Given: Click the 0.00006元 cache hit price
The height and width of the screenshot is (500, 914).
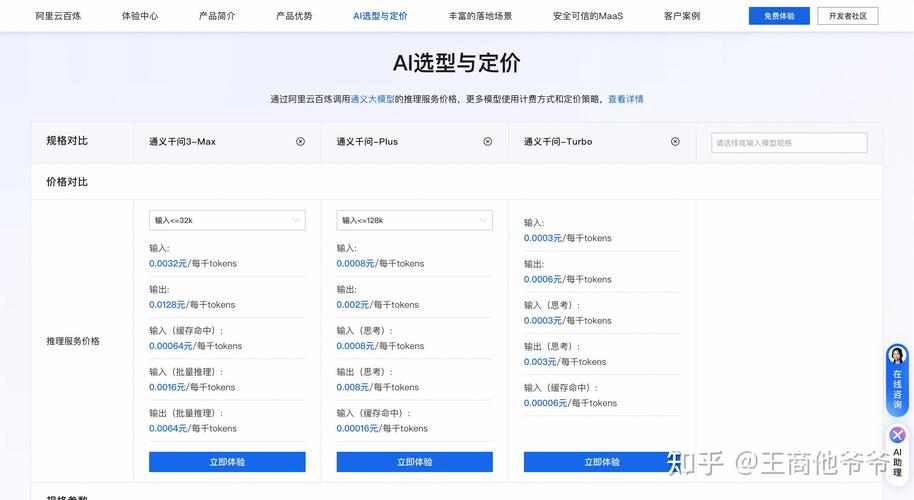Looking at the screenshot, I should point(546,403).
